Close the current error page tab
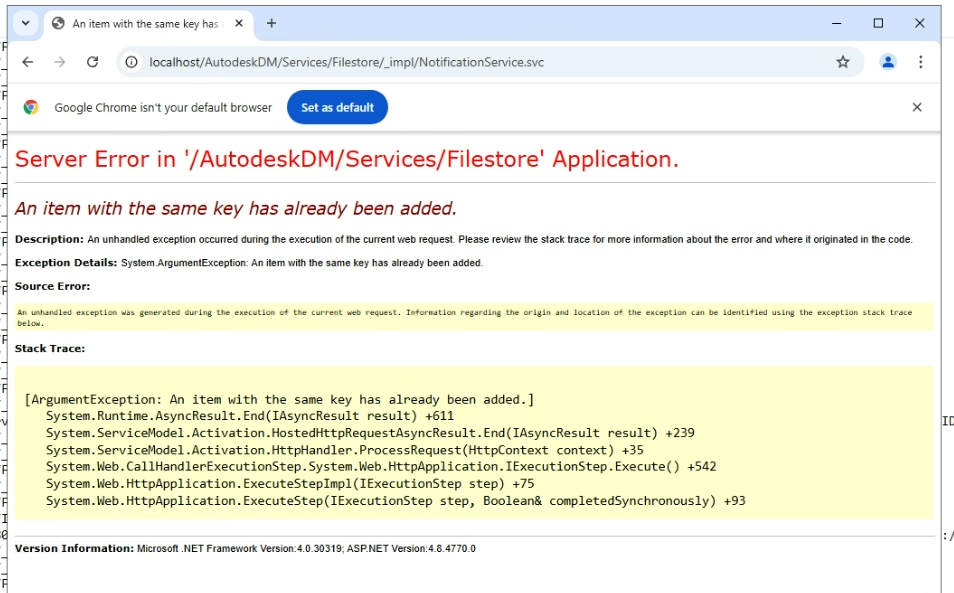The image size is (954, 593). [x=237, y=21]
